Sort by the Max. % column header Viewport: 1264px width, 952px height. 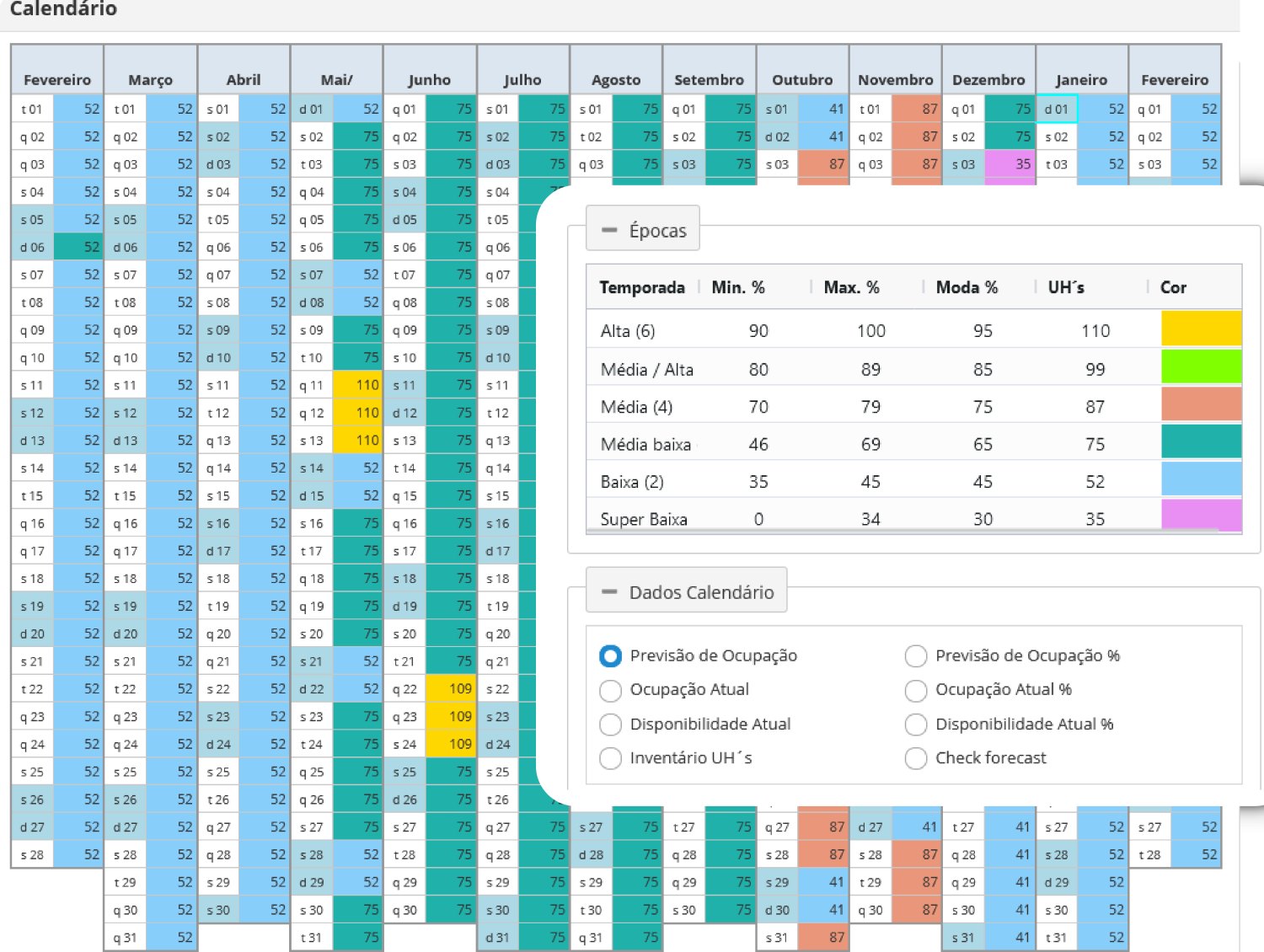tap(867, 287)
